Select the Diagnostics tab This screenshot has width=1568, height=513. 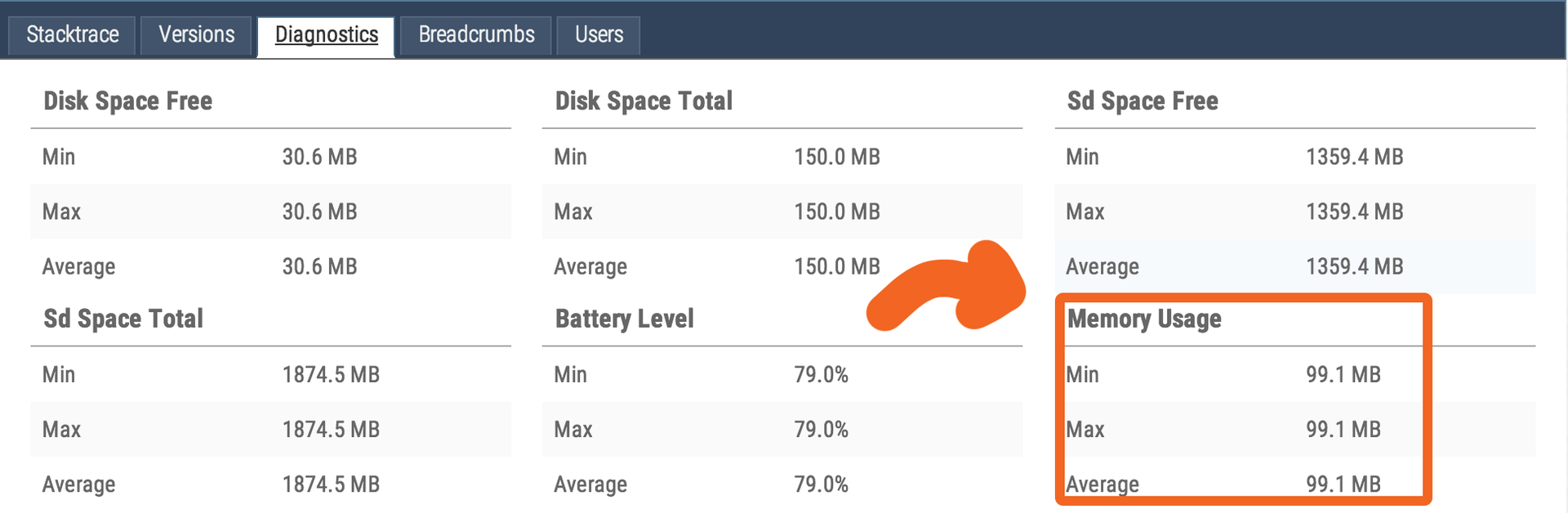click(x=326, y=35)
